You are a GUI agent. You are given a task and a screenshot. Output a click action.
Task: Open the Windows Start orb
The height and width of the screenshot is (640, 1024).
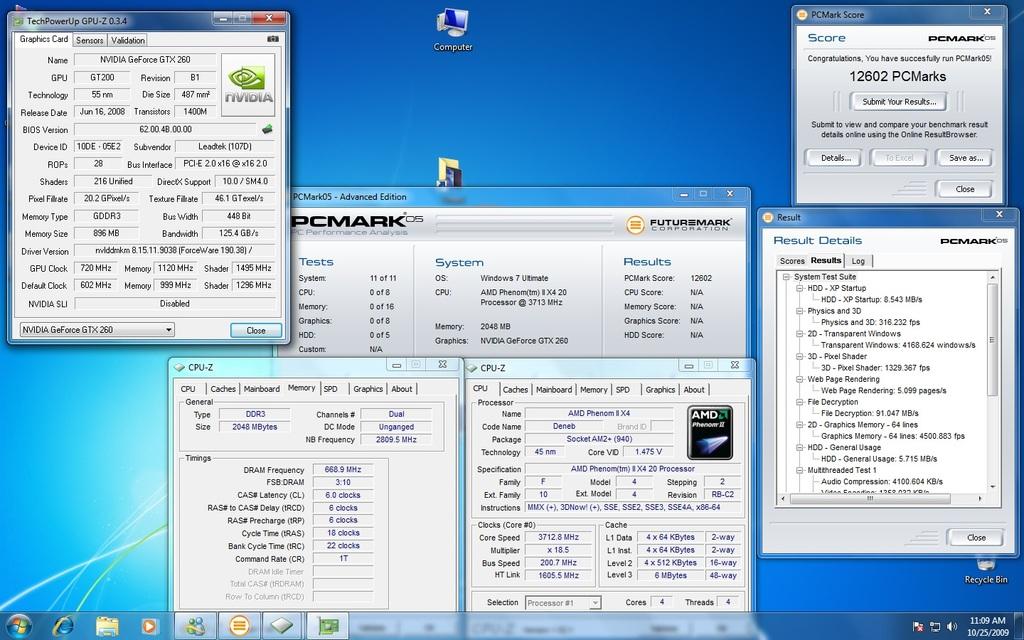tap(18, 626)
